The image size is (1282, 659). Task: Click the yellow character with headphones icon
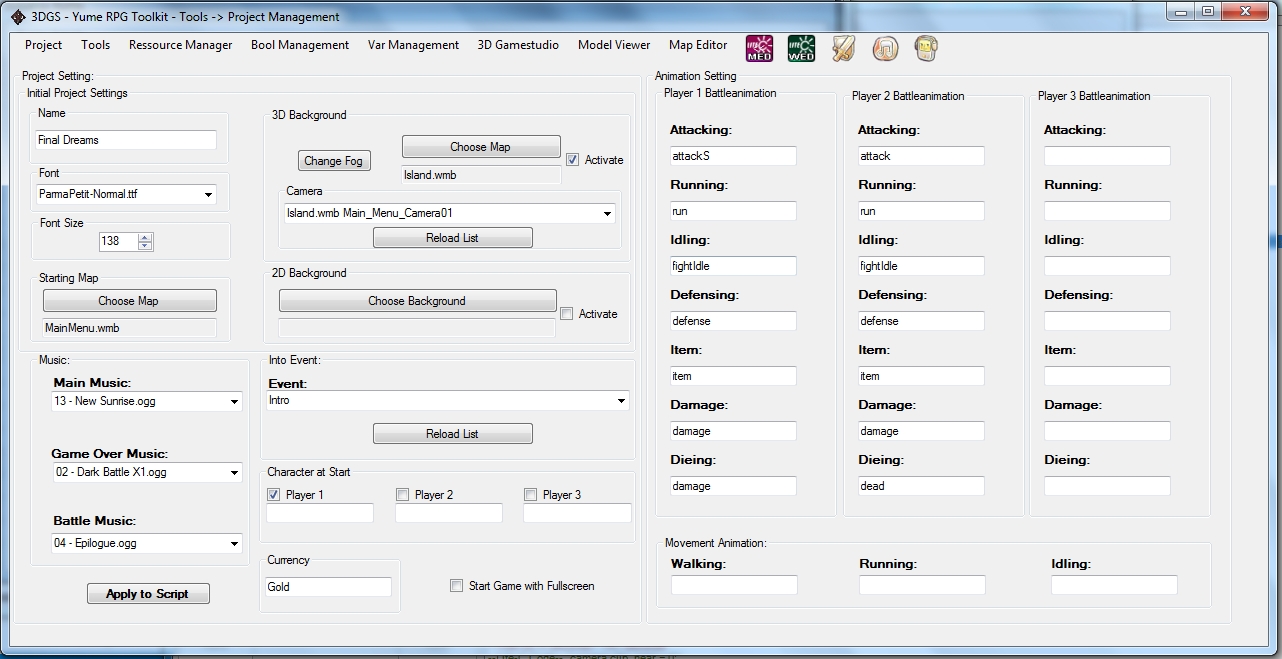click(x=927, y=48)
